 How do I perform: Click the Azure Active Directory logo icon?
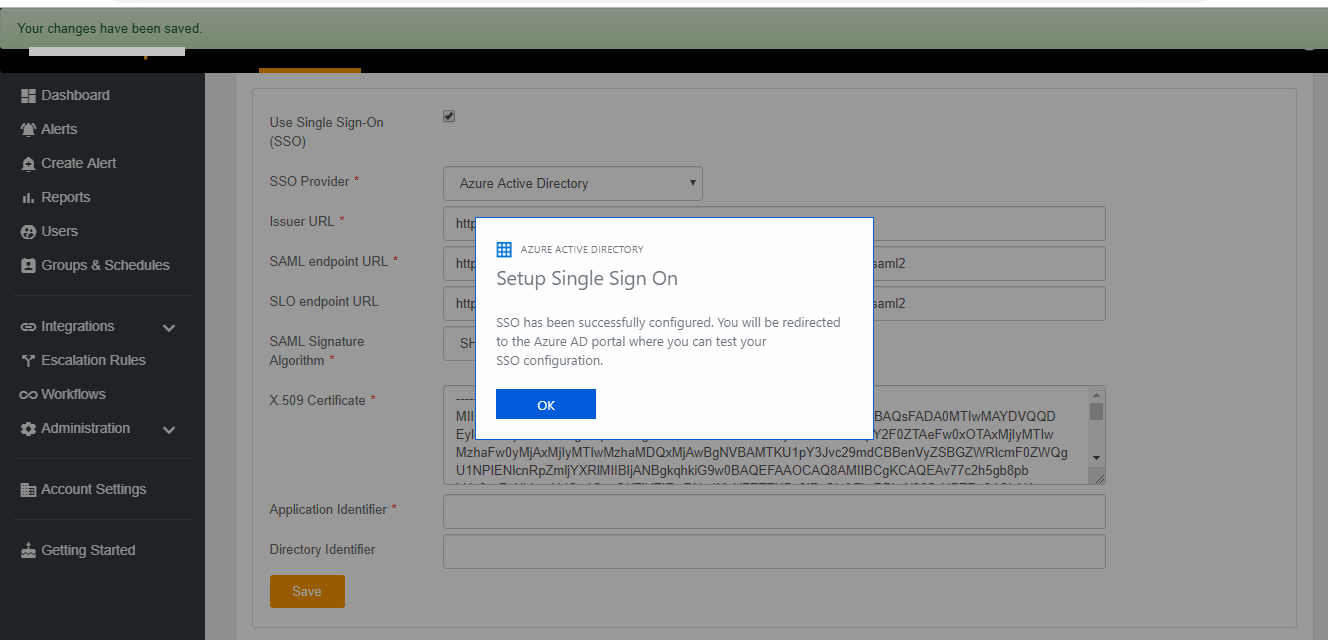[x=504, y=249]
